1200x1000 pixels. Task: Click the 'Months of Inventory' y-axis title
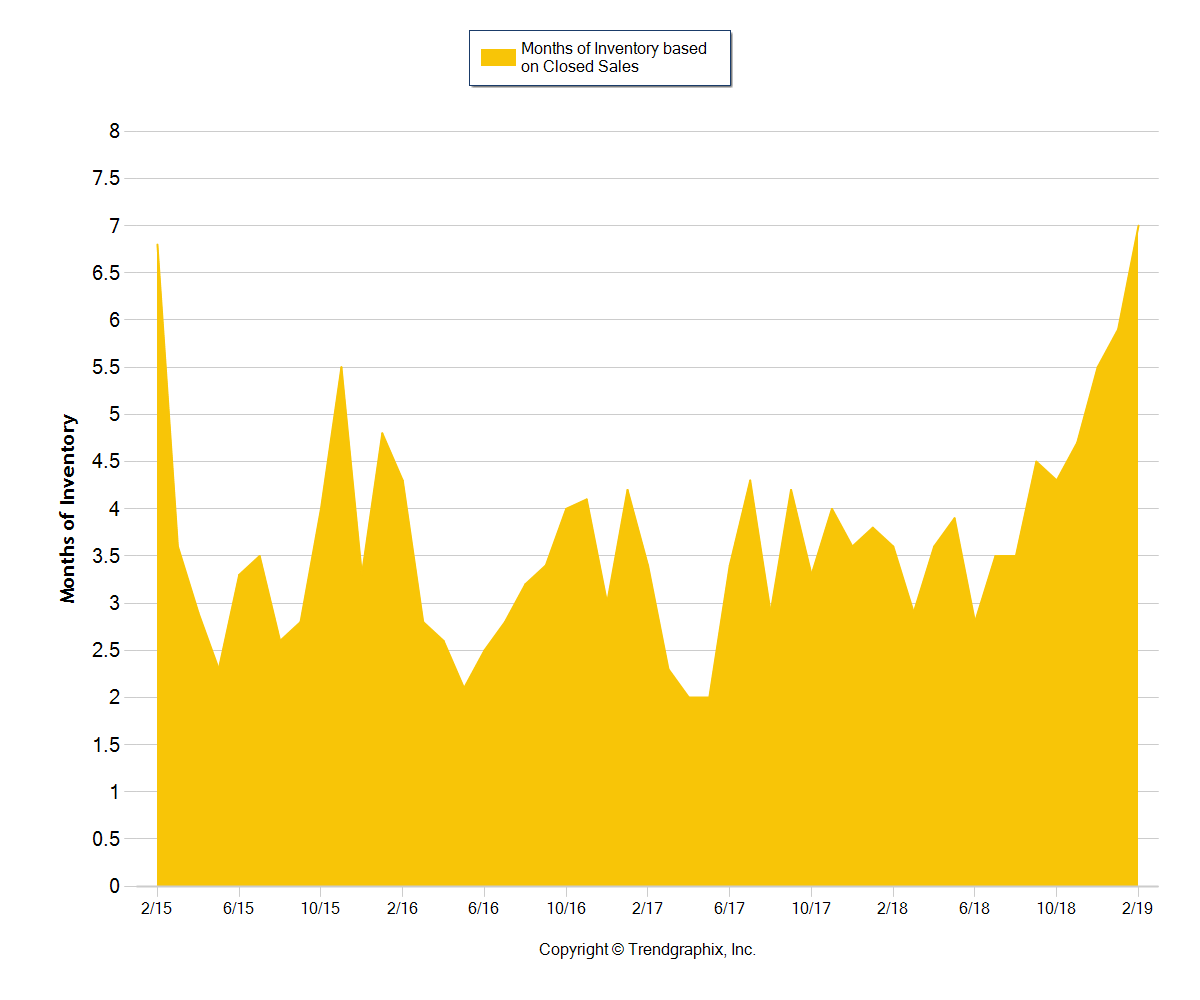point(68,508)
